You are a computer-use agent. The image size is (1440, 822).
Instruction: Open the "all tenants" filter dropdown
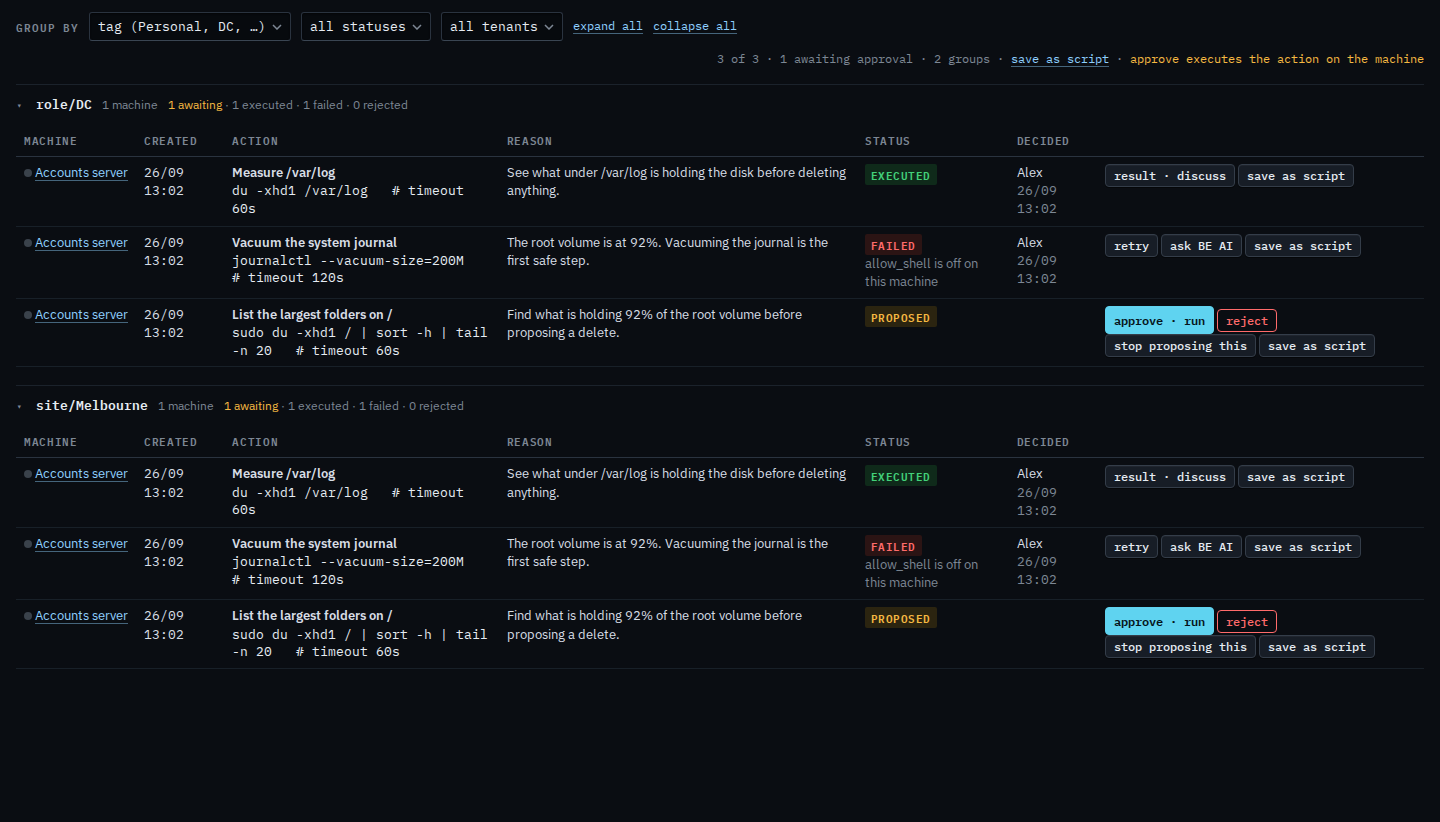click(x=502, y=27)
